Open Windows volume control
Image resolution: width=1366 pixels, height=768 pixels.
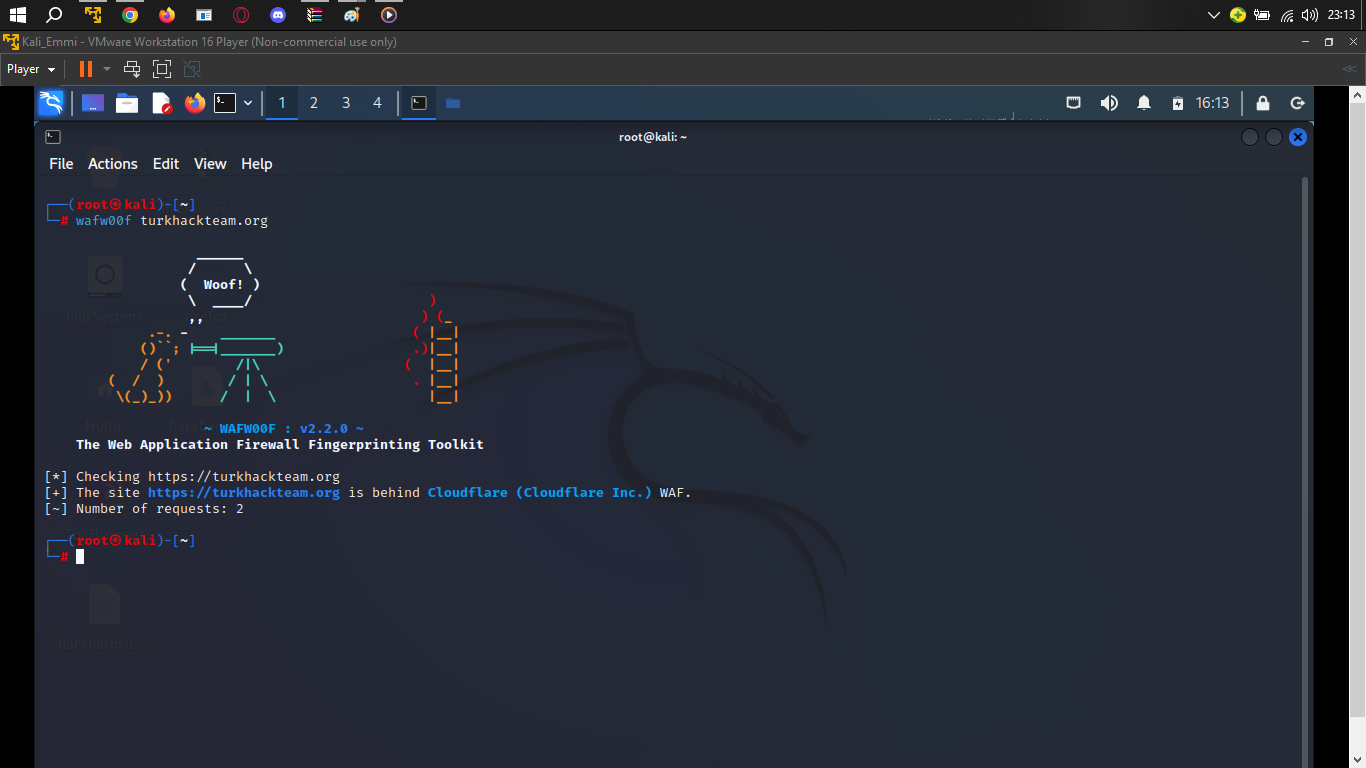click(x=1309, y=15)
